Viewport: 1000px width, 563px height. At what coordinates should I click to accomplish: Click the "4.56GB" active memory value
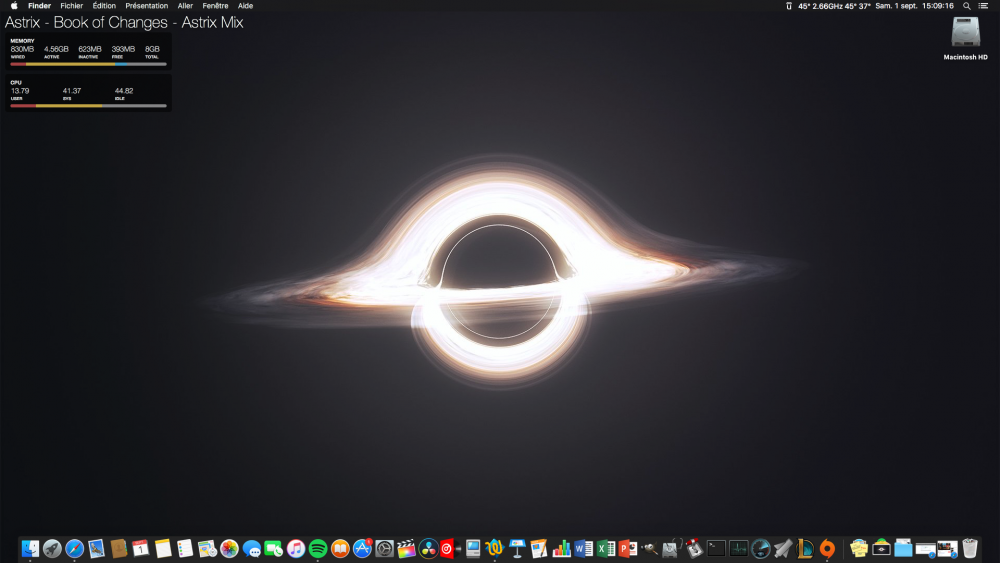coord(56,49)
